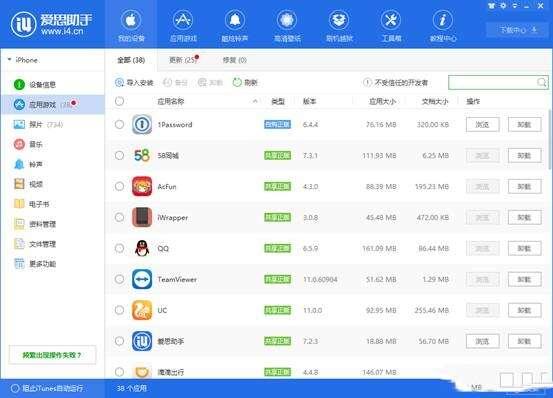Select the Aisi Assistant row radio button
This screenshot has height=398, width=553.
pyautogui.click(x=119, y=341)
